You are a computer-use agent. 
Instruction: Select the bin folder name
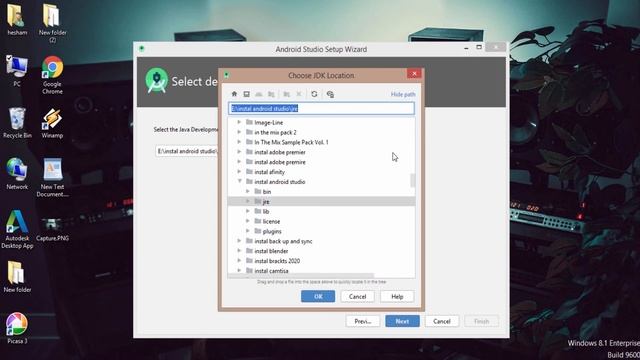267,191
